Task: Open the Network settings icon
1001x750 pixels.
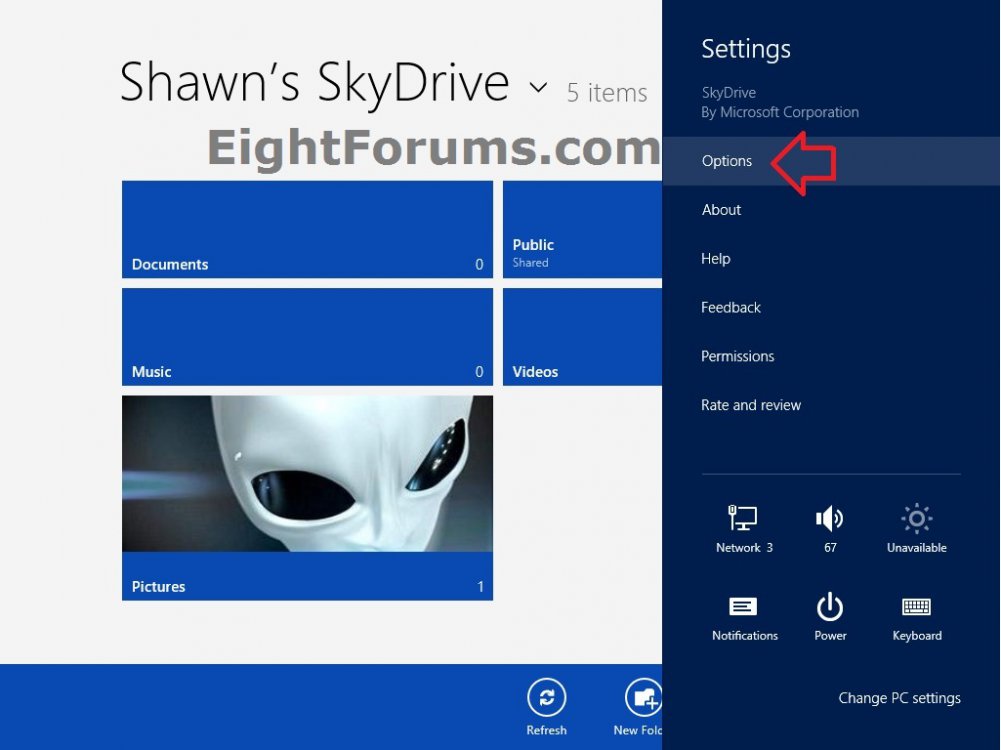Action: click(742, 518)
